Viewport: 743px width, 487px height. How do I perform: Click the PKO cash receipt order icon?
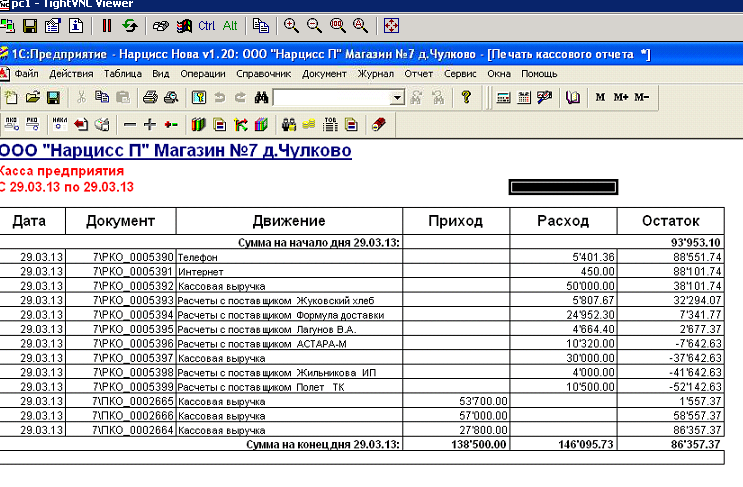(12, 125)
